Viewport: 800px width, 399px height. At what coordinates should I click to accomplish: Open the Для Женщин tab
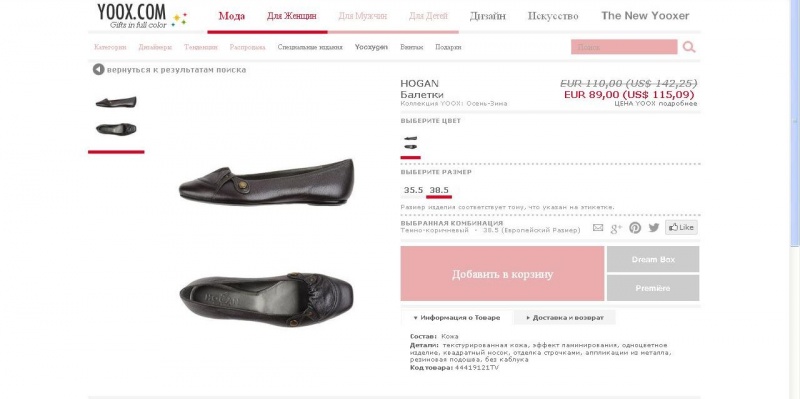tap(291, 16)
